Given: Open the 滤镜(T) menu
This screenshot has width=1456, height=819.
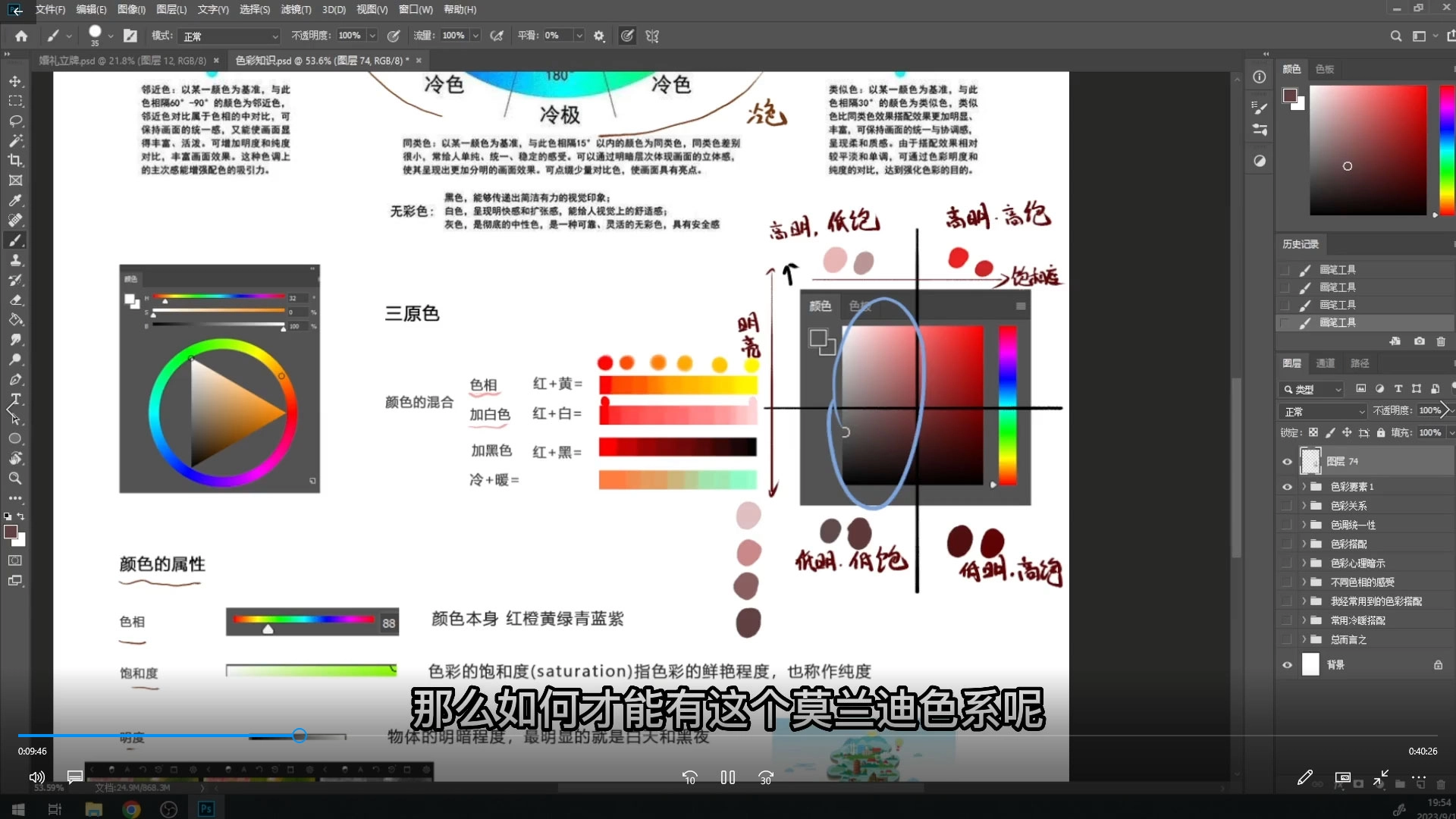Looking at the screenshot, I should click(296, 10).
